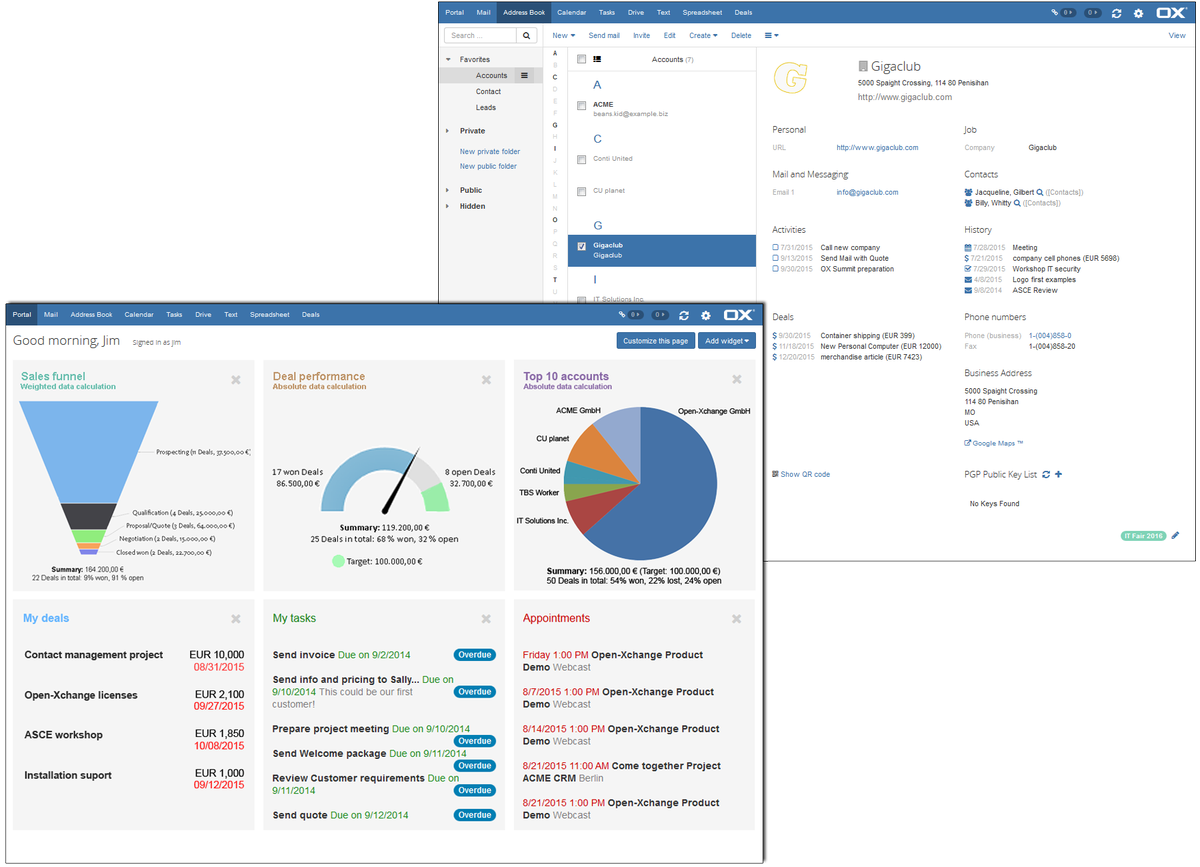Click Customize this page button
The height and width of the screenshot is (867, 1200).
(655, 341)
